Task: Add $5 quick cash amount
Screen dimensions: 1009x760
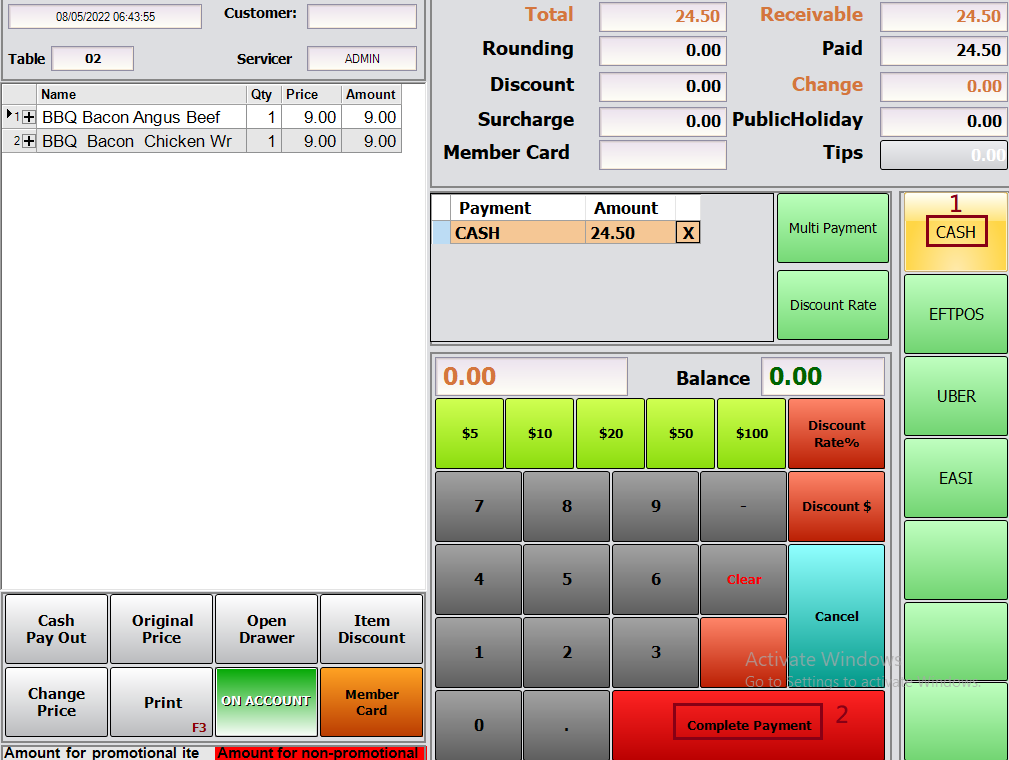Action: tap(470, 433)
